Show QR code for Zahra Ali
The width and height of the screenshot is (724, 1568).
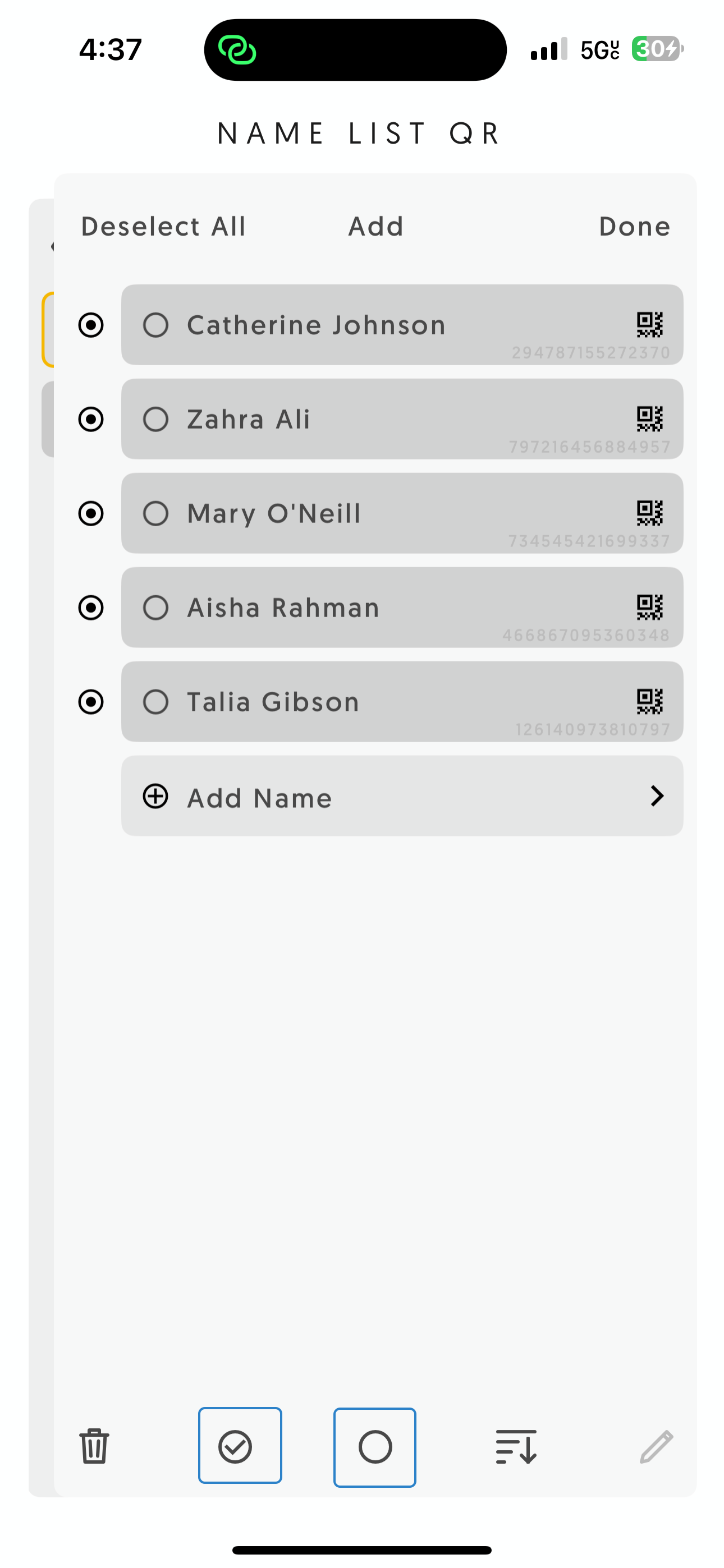(x=650, y=419)
